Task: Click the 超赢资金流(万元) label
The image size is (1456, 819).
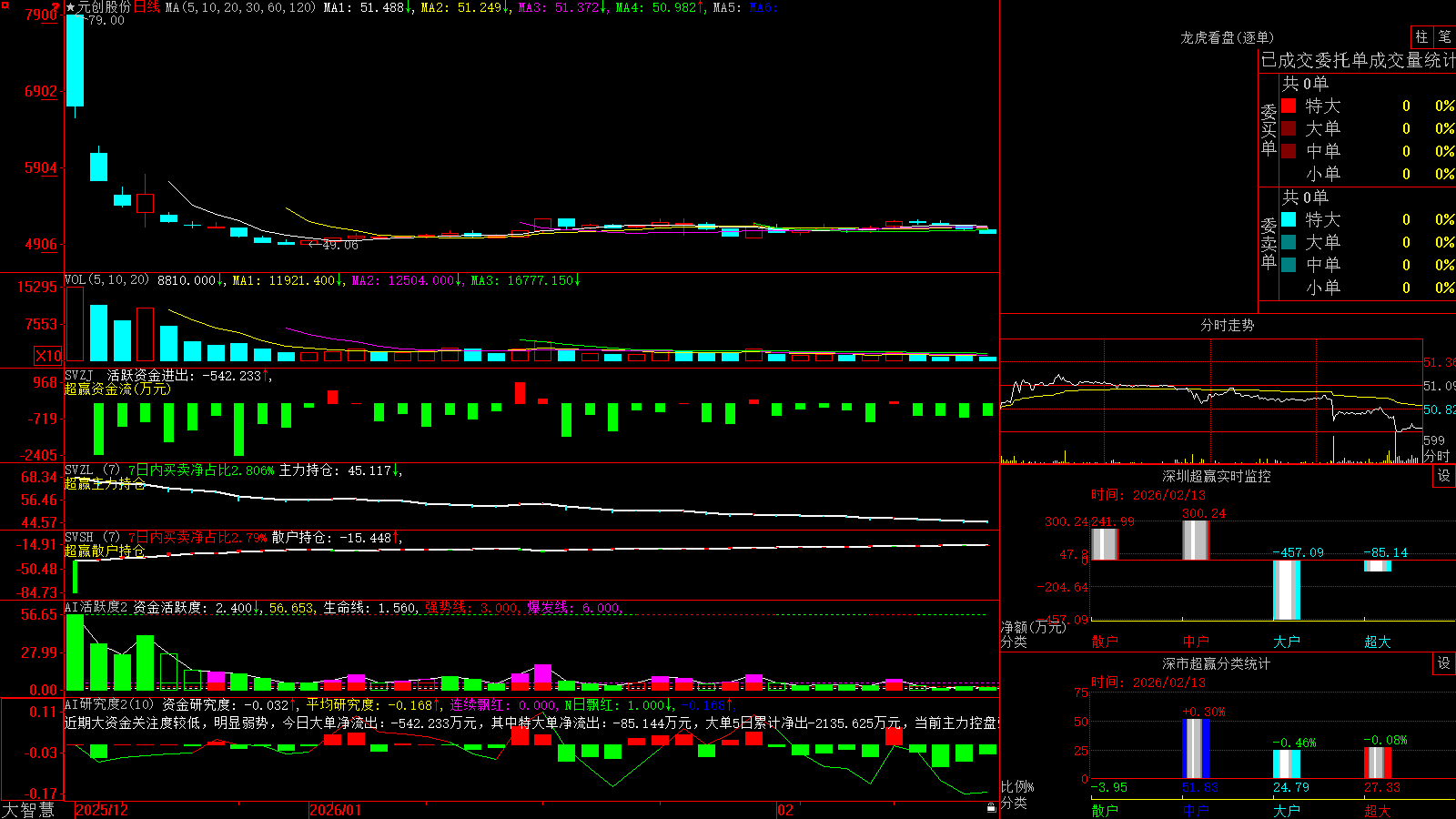Action: pos(117,389)
